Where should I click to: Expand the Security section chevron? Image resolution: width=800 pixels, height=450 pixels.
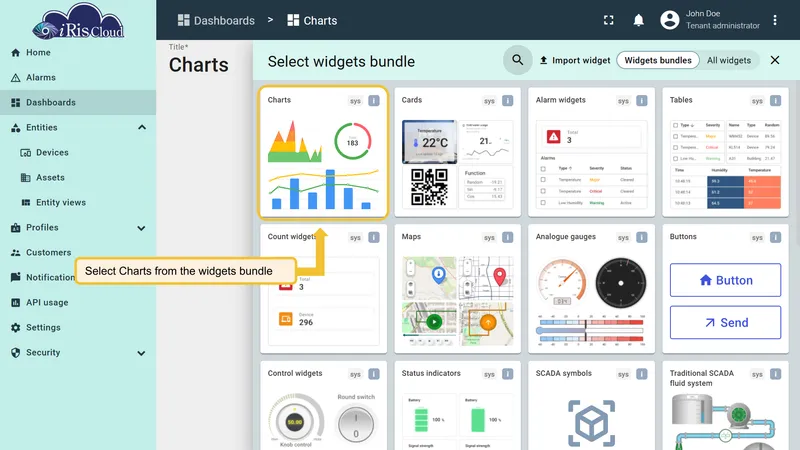(141, 353)
